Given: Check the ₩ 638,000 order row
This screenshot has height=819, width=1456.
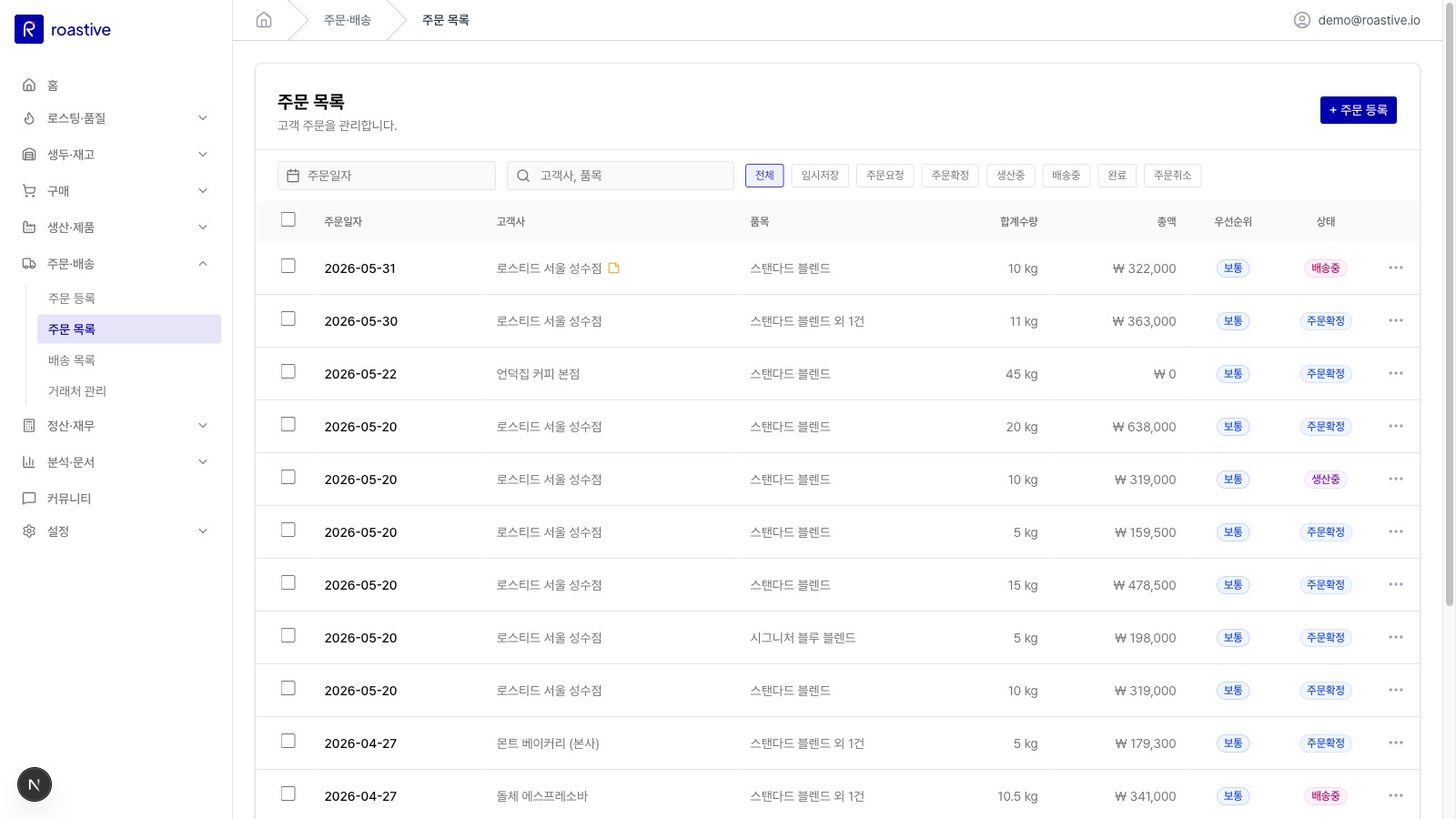Looking at the screenshot, I should (x=288, y=424).
